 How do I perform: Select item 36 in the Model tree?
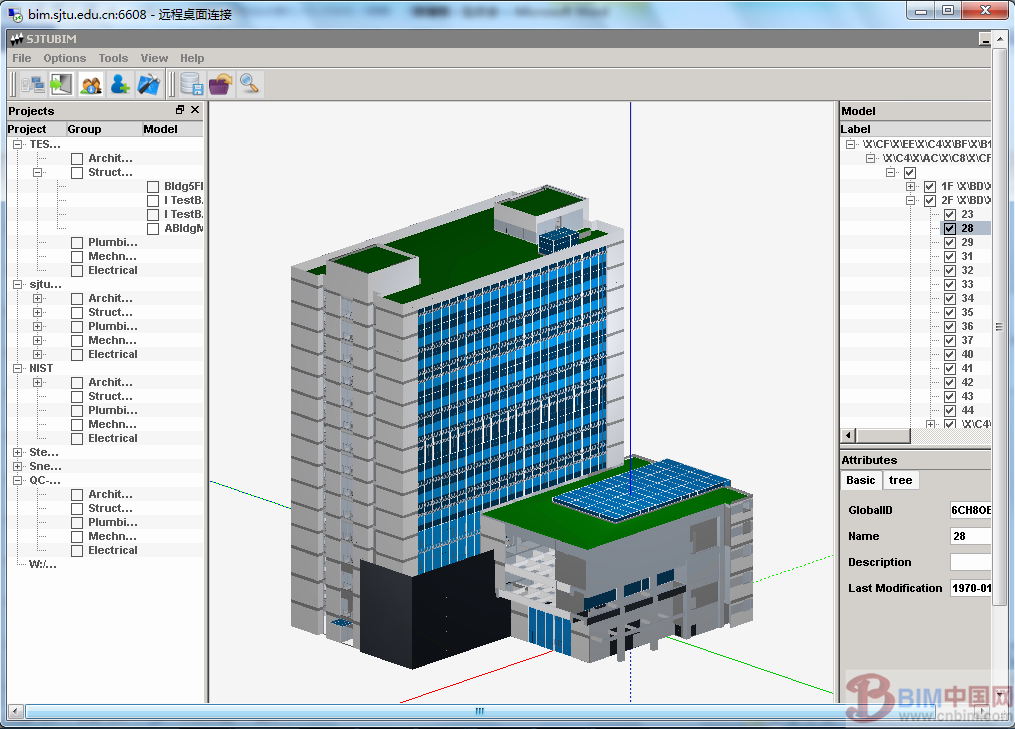[x=967, y=327]
